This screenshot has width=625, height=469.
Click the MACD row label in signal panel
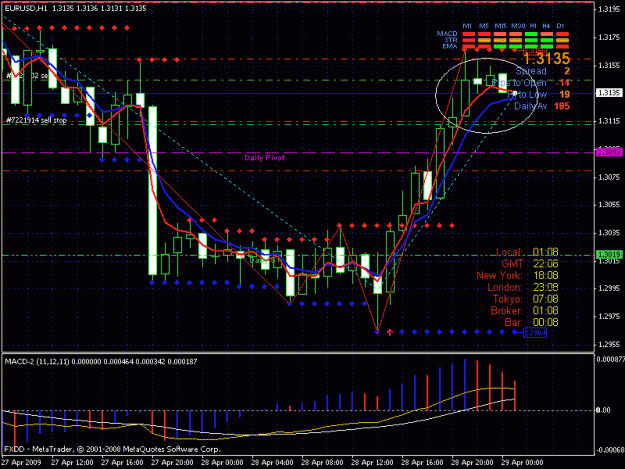(x=447, y=33)
